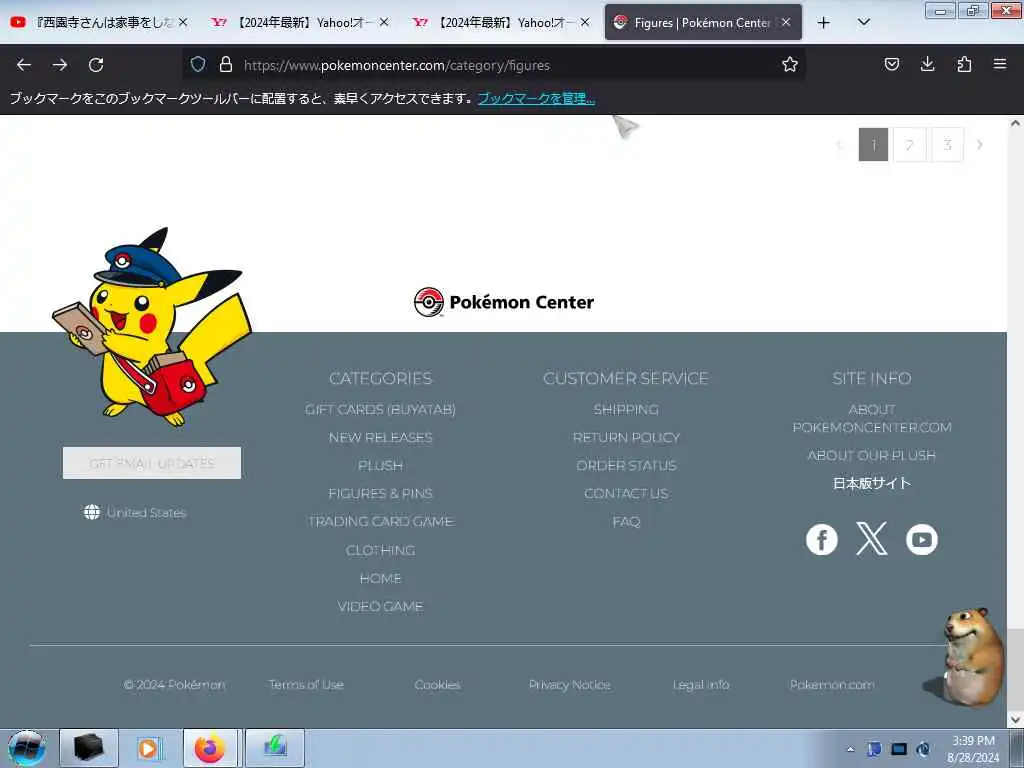The height and width of the screenshot is (768, 1024).
Task: Open the extensions puzzle icon
Action: pyautogui.click(x=964, y=64)
